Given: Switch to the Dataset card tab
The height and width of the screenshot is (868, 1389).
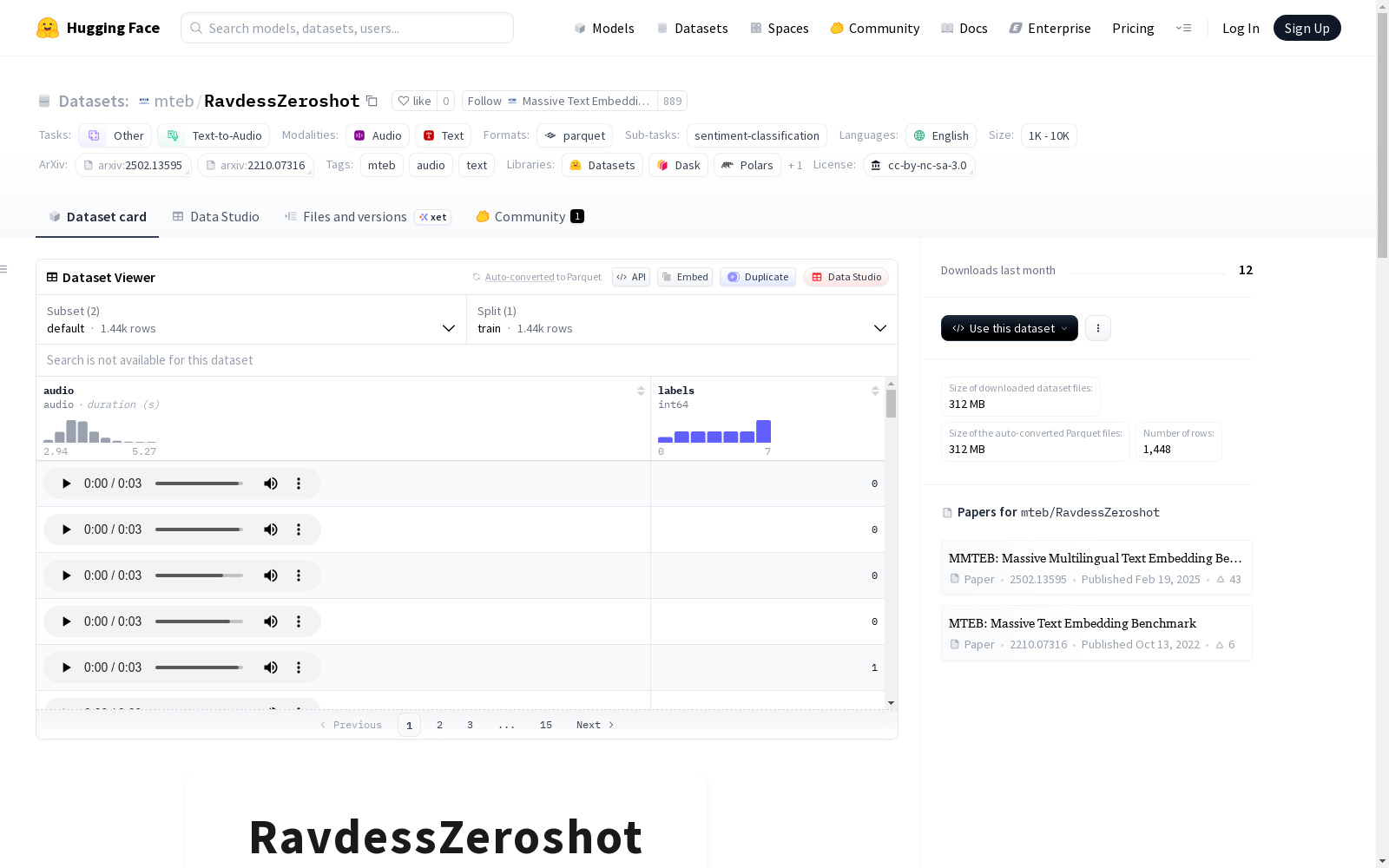Looking at the screenshot, I should click(97, 217).
